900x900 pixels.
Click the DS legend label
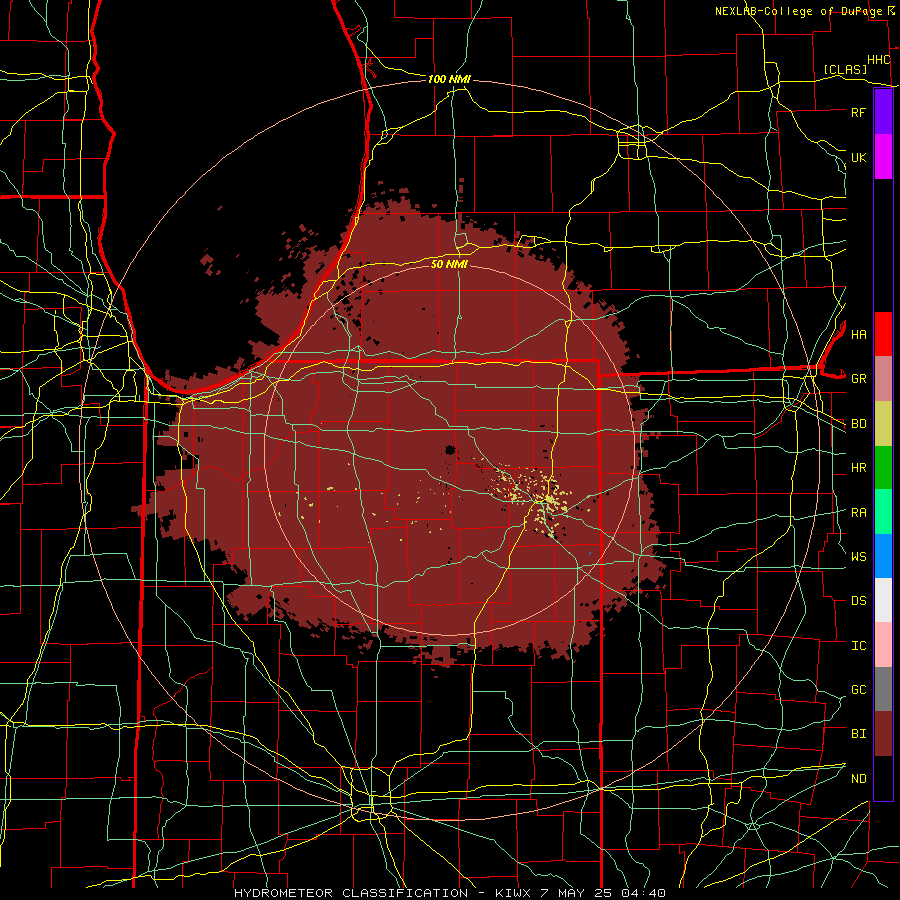[x=858, y=600]
